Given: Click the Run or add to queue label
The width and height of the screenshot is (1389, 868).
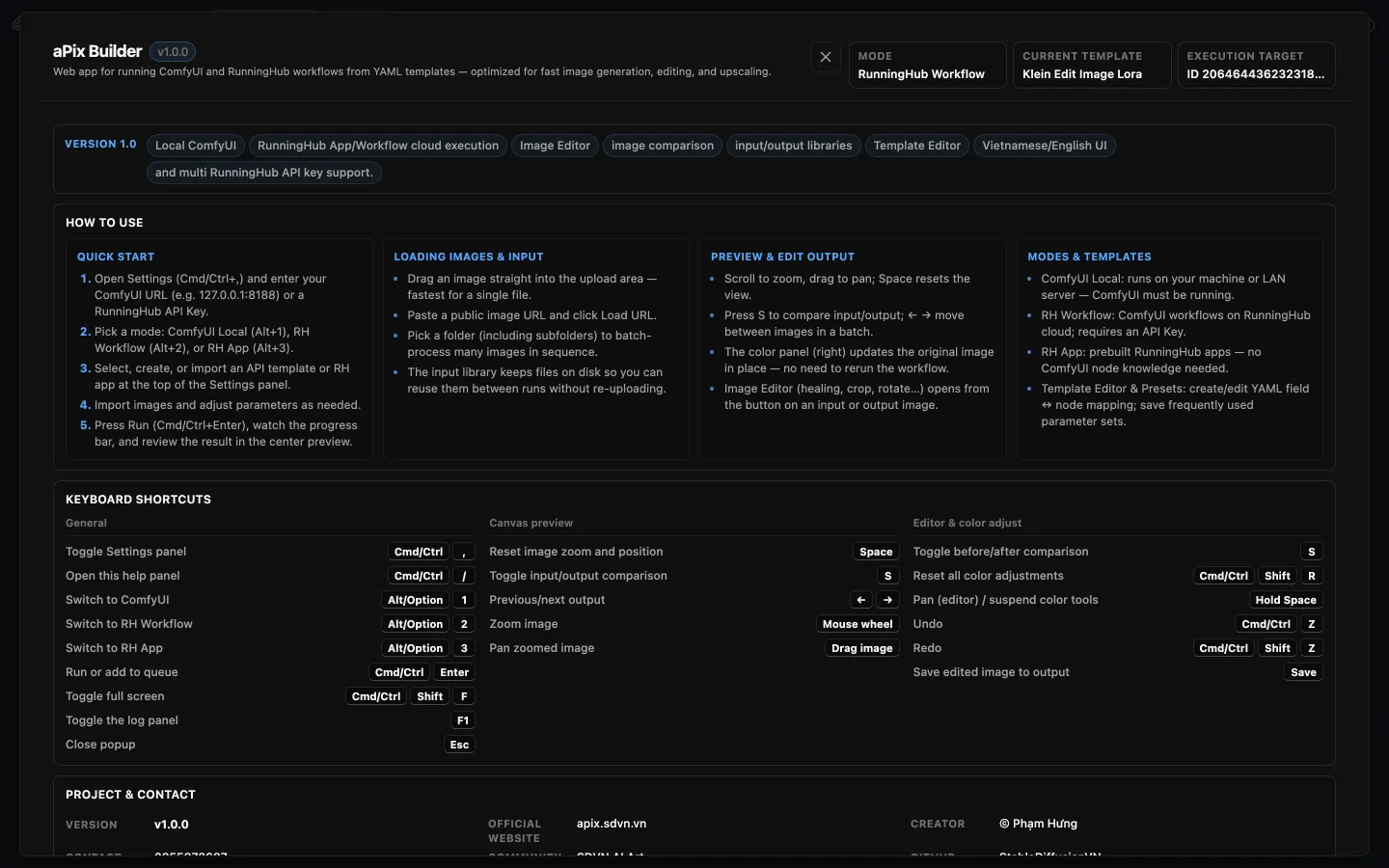Looking at the screenshot, I should pyautogui.click(x=122, y=672).
